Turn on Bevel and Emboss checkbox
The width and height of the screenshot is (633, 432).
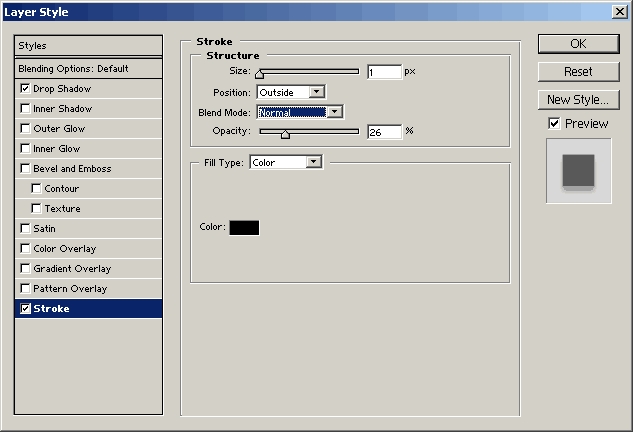point(25,168)
